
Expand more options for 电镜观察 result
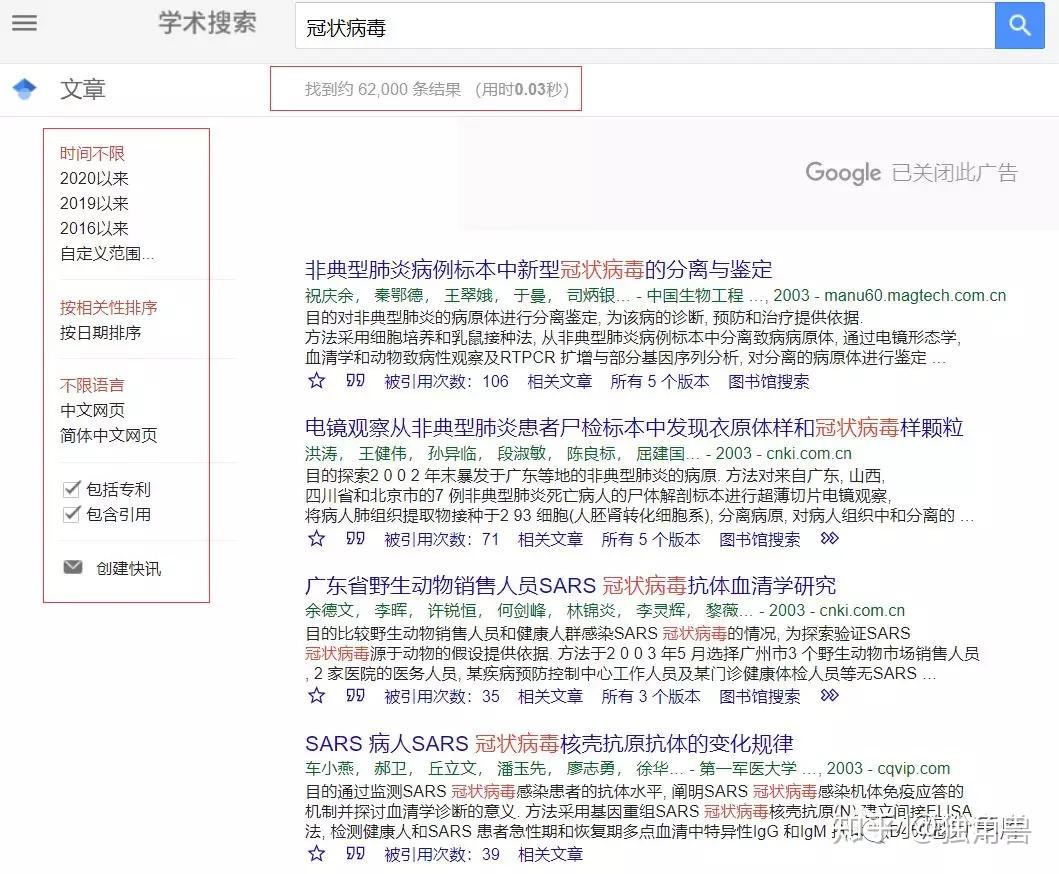(829, 538)
